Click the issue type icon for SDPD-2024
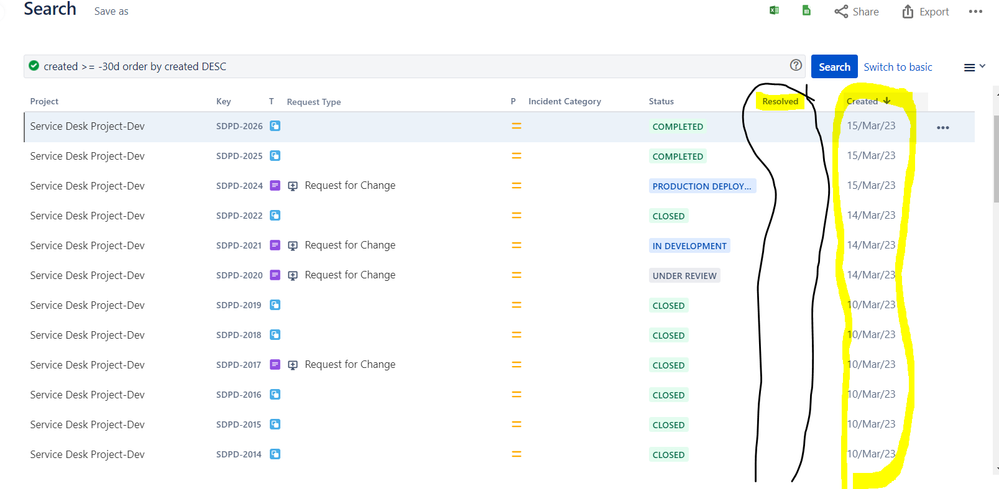 coord(275,186)
